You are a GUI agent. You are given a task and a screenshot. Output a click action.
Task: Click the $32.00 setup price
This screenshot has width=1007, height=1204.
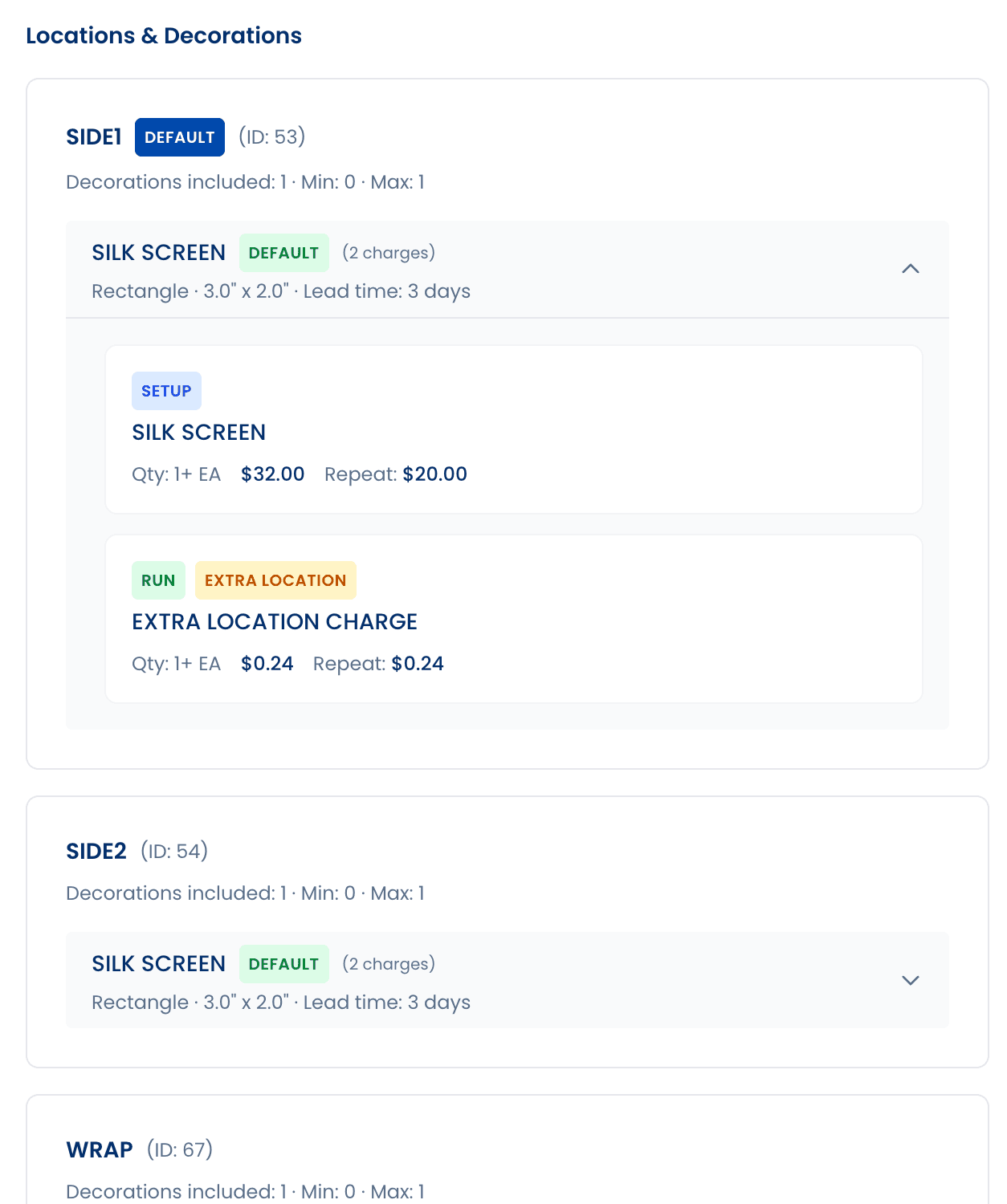coord(272,474)
